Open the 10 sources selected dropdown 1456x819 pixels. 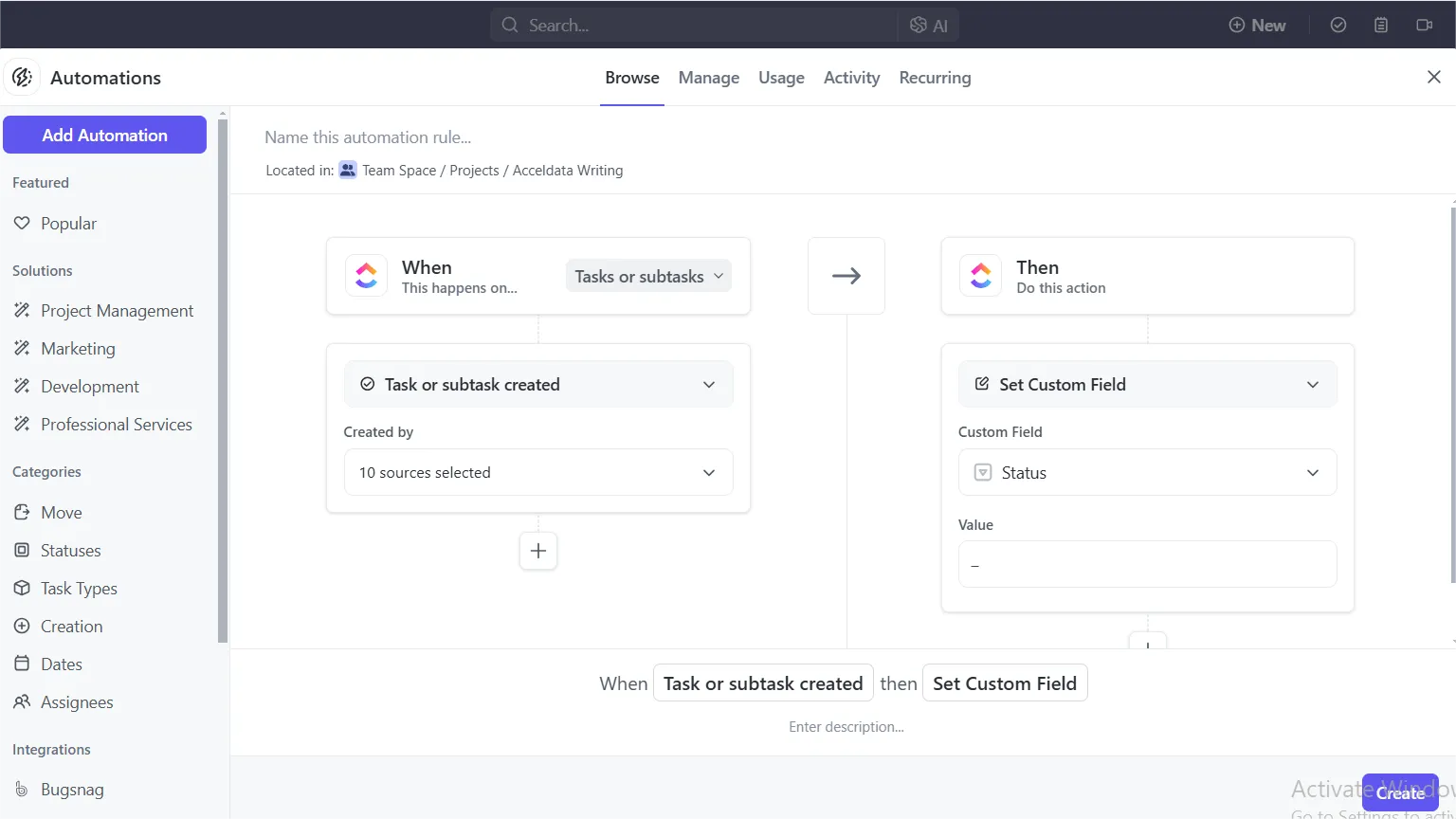point(538,472)
